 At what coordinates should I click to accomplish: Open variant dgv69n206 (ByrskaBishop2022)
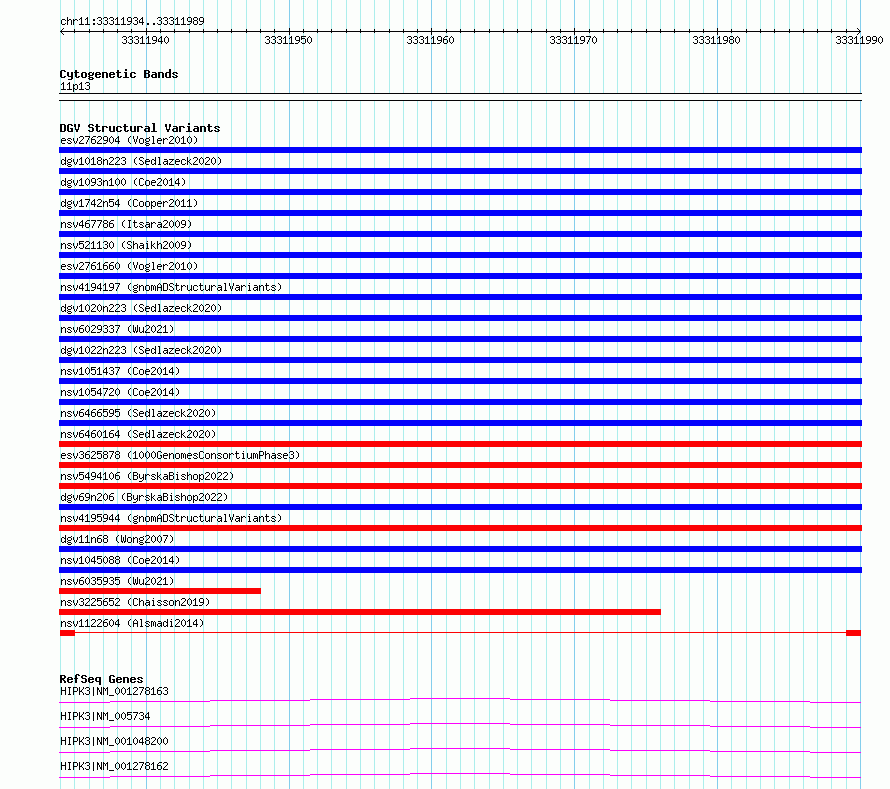click(144, 497)
